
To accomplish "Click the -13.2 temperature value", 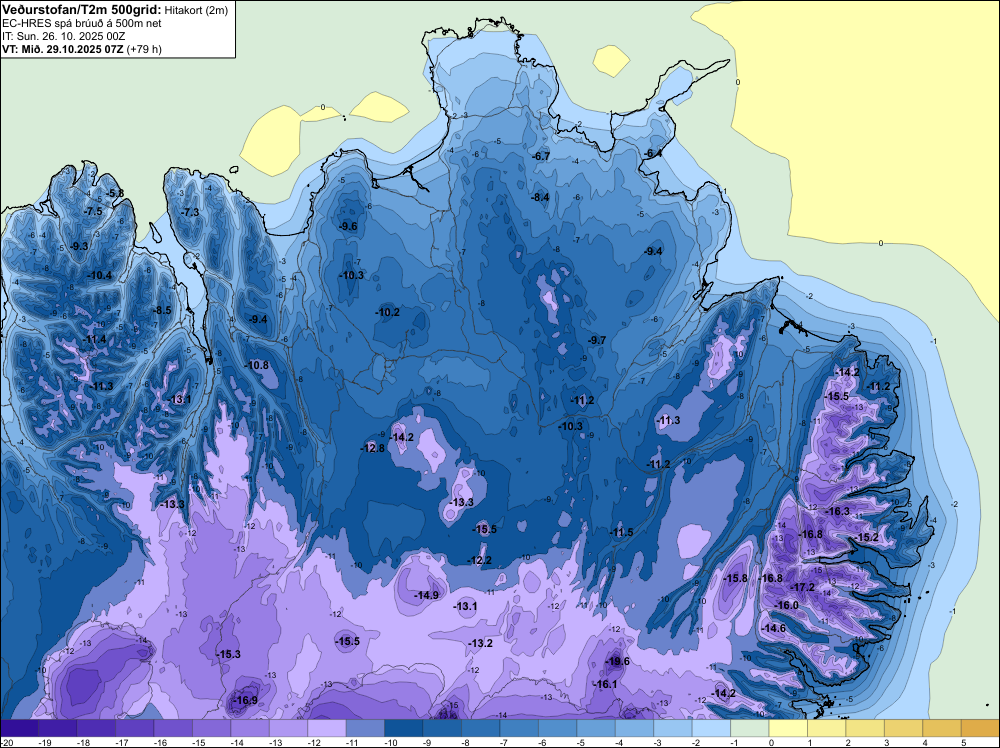I will pyautogui.click(x=480, y=643).
